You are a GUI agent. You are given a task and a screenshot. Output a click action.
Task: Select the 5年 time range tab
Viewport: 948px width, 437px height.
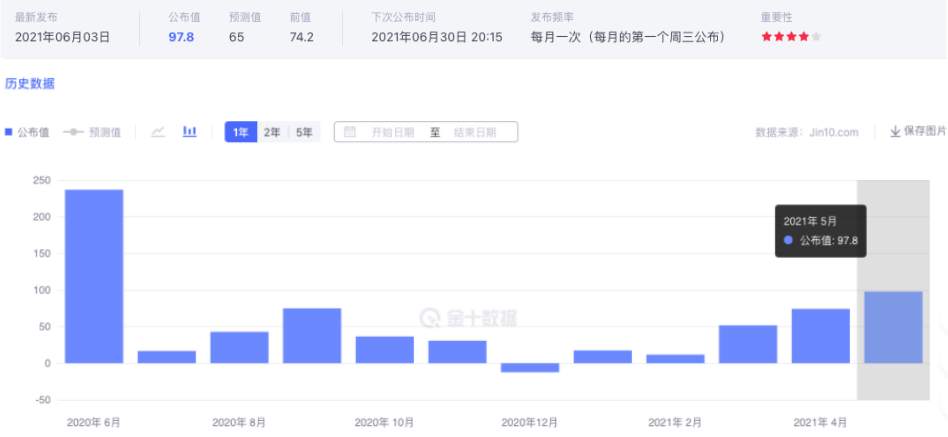pos(304,132)
